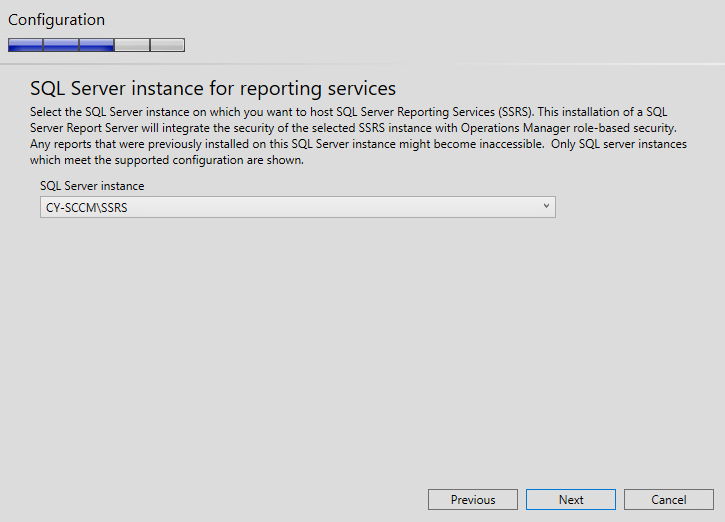Go back with the Previous button
725x522 pixels.
pyautogui.click(x=473, y=499)
